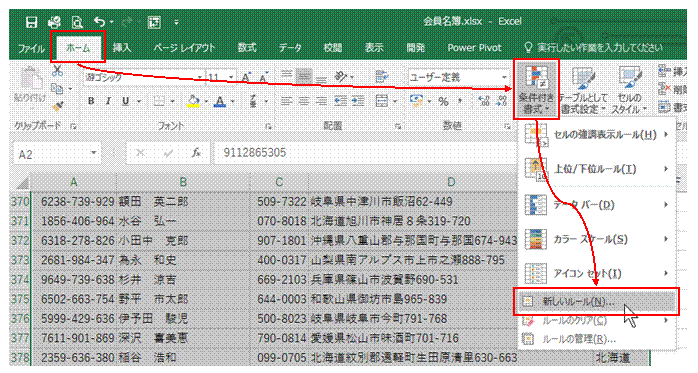Select ルールの管理 menu item
Screen dimensions: 698x373
597,340
